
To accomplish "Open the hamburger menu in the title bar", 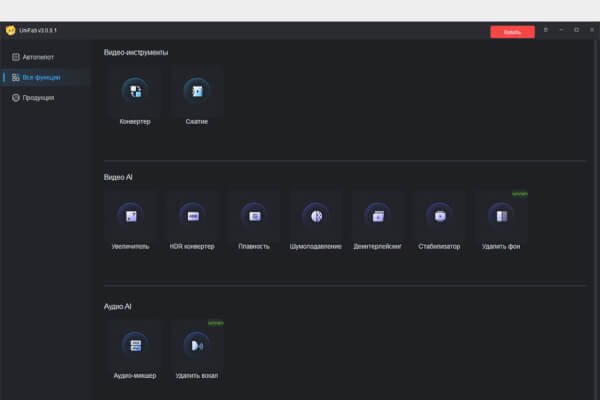I will pos(546,30).
